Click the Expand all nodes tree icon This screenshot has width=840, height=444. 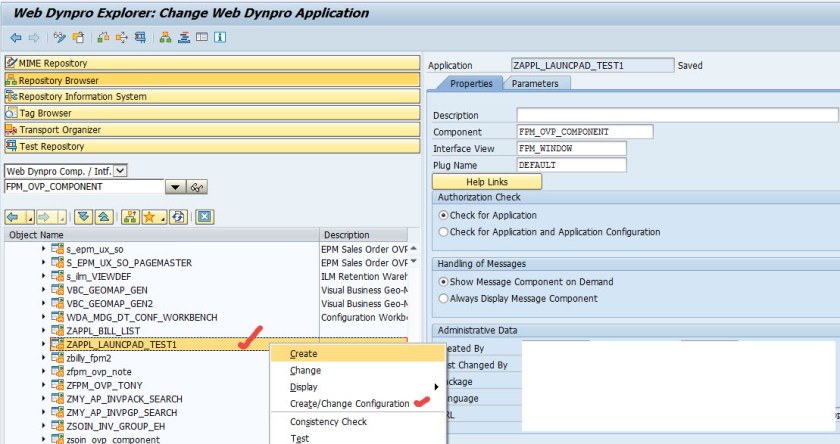tap(85, 216)
